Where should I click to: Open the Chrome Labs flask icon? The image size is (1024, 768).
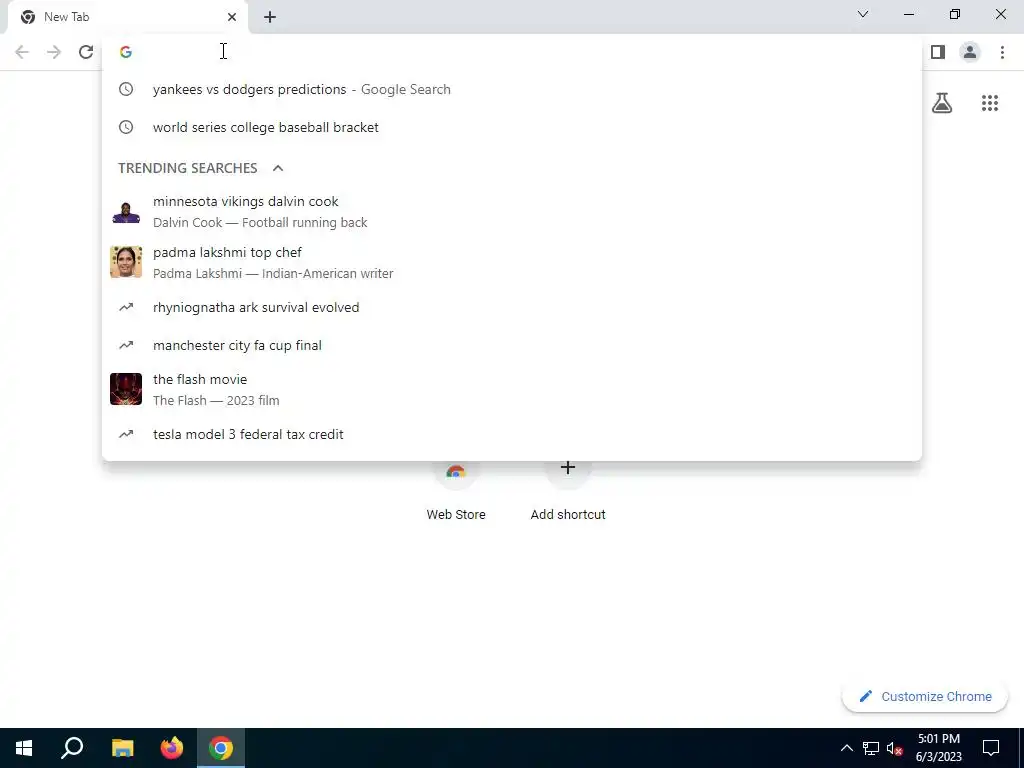tap(942, 103)
